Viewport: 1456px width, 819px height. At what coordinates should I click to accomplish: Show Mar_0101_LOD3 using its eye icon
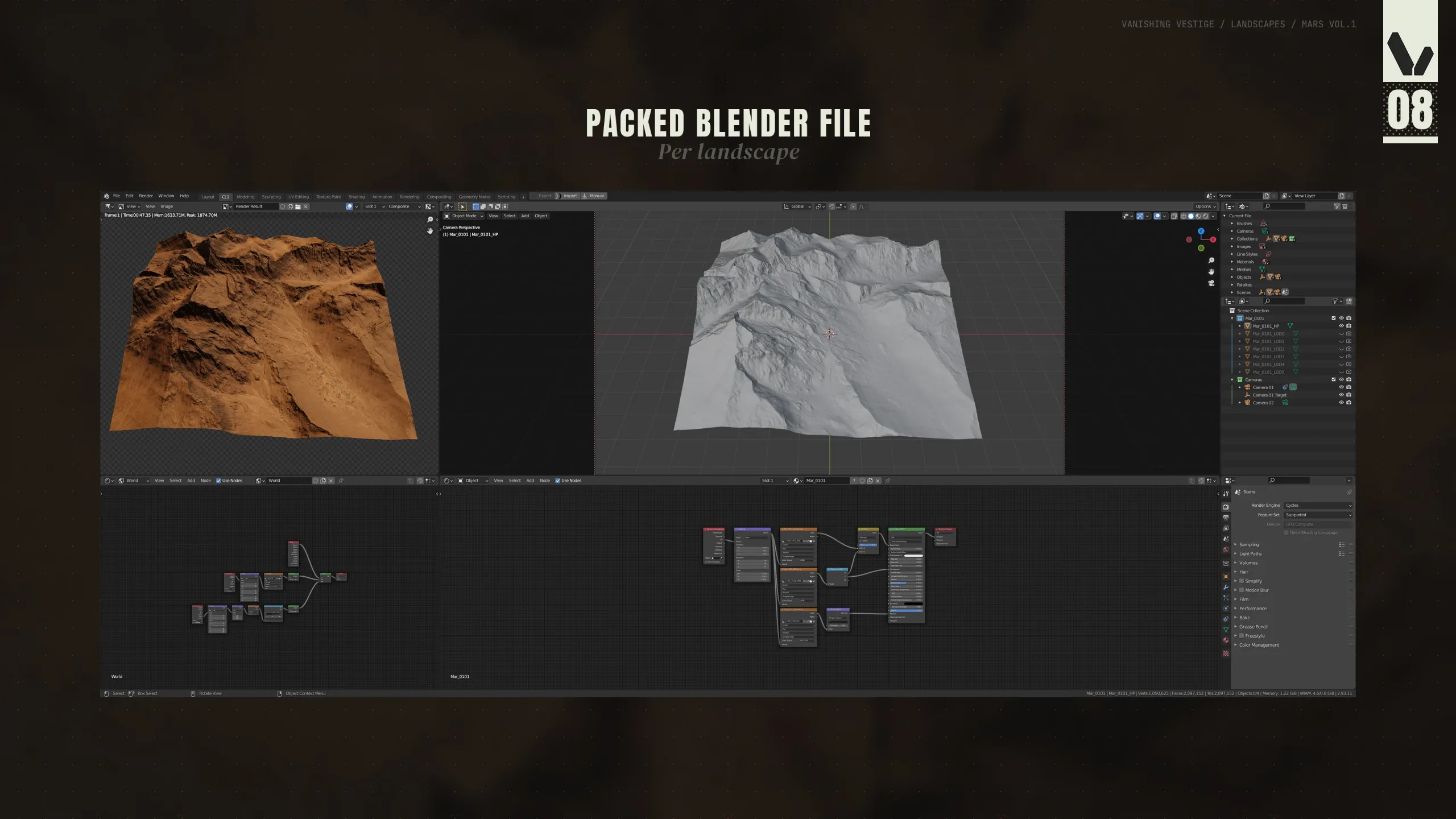coord(1341,357)
